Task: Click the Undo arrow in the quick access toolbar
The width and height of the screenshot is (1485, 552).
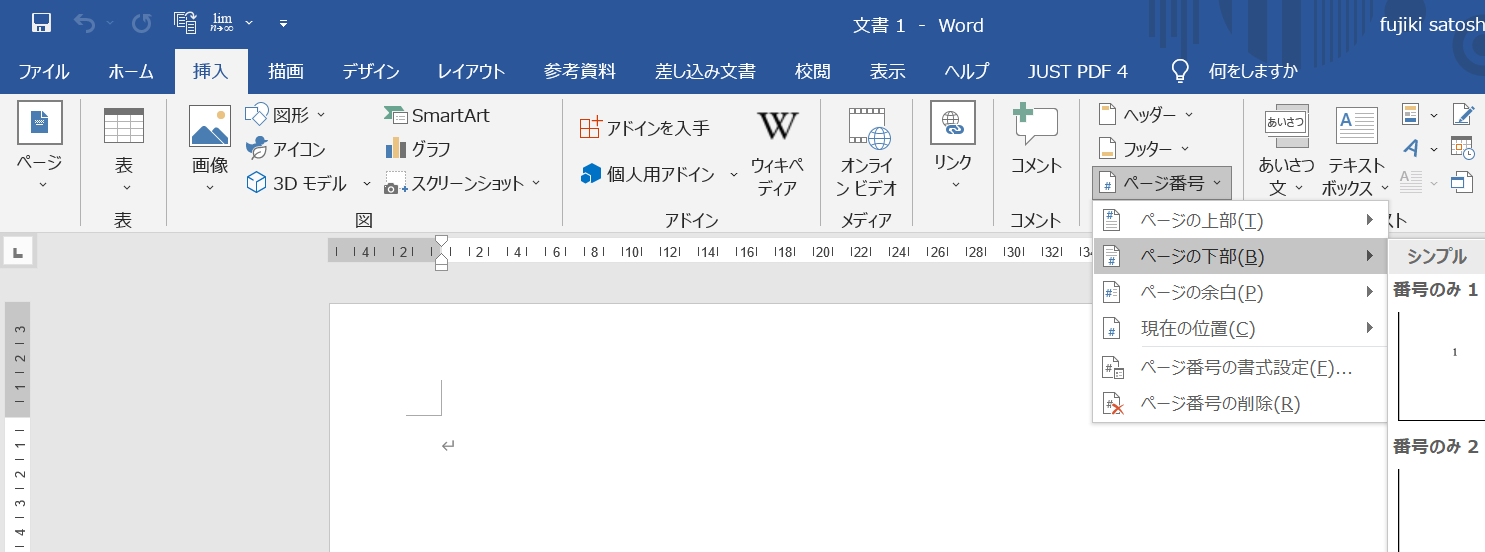Action: click(x=84, y=22)
